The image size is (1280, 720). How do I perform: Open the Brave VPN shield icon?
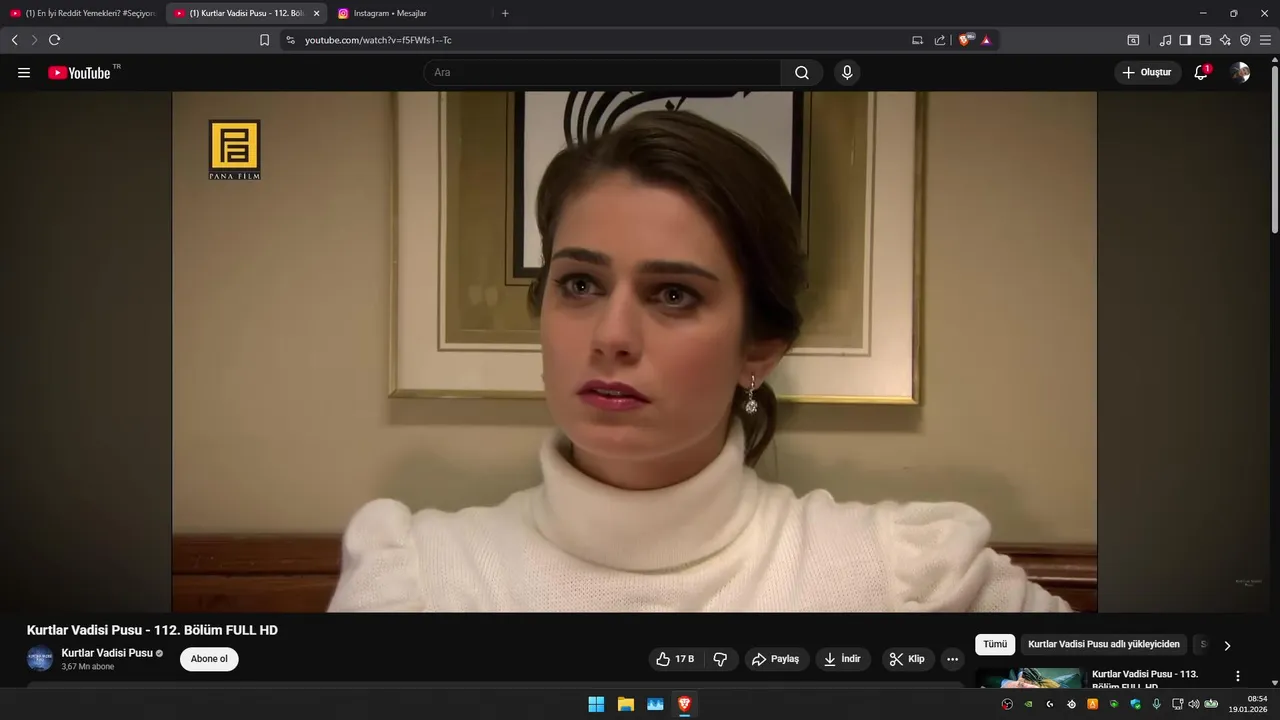(x=1245, y=40)
